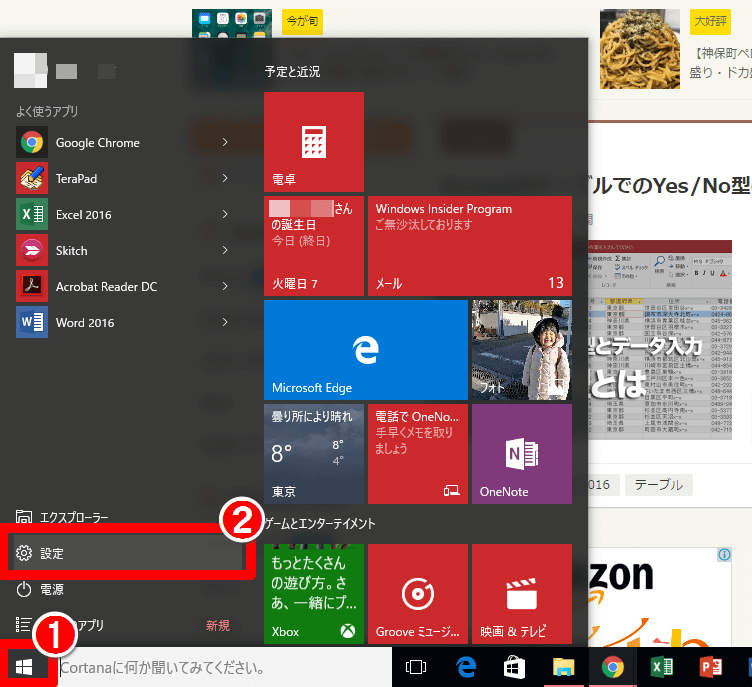
Task: Open 設定 in the start menu
Action: pyautogui.click(x=128, y=553)
